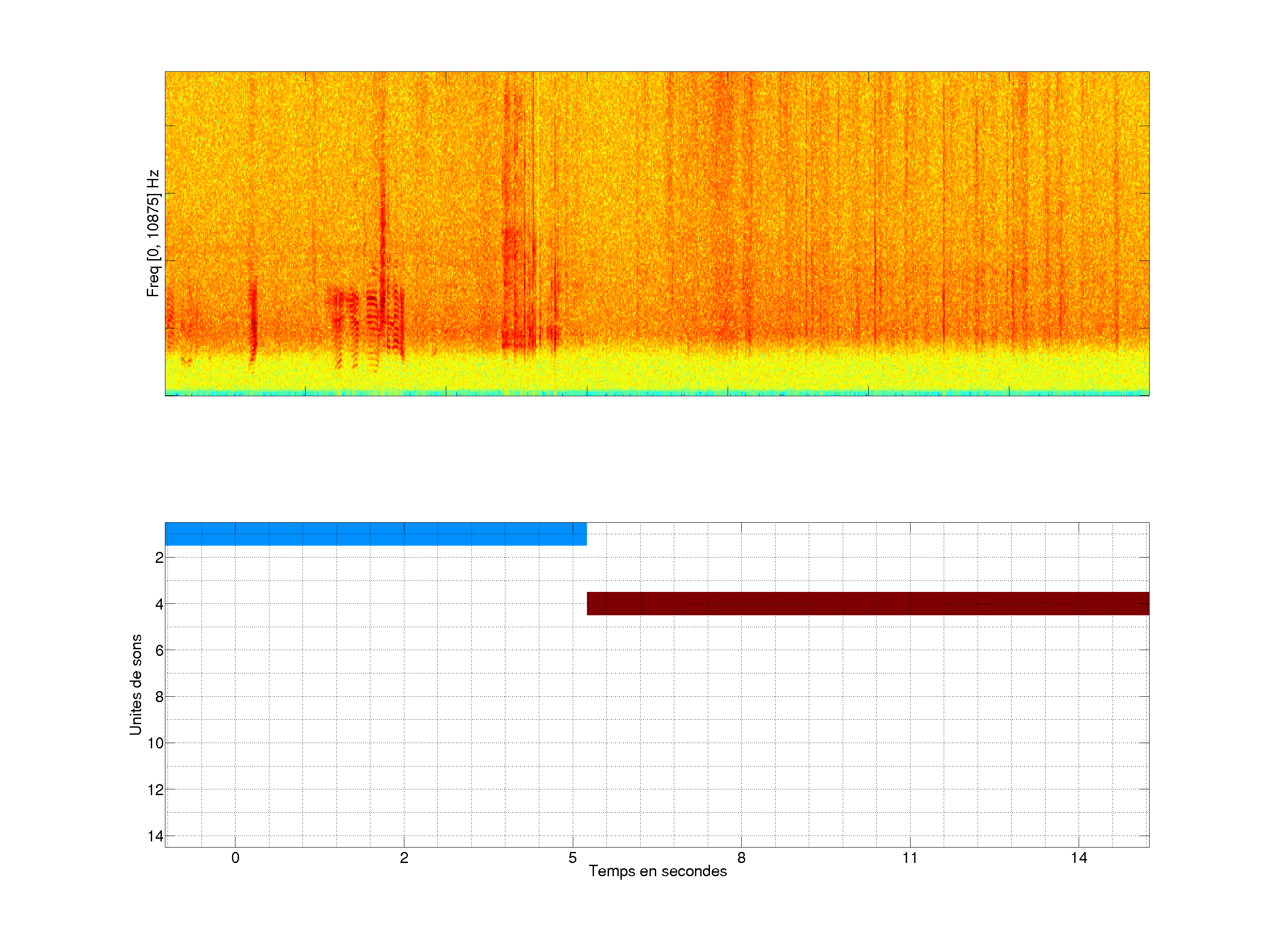Click the 'Temps en secondes' axis label
The width and height of the screenshot is (1270, 952).
click(x=657, y=871)
